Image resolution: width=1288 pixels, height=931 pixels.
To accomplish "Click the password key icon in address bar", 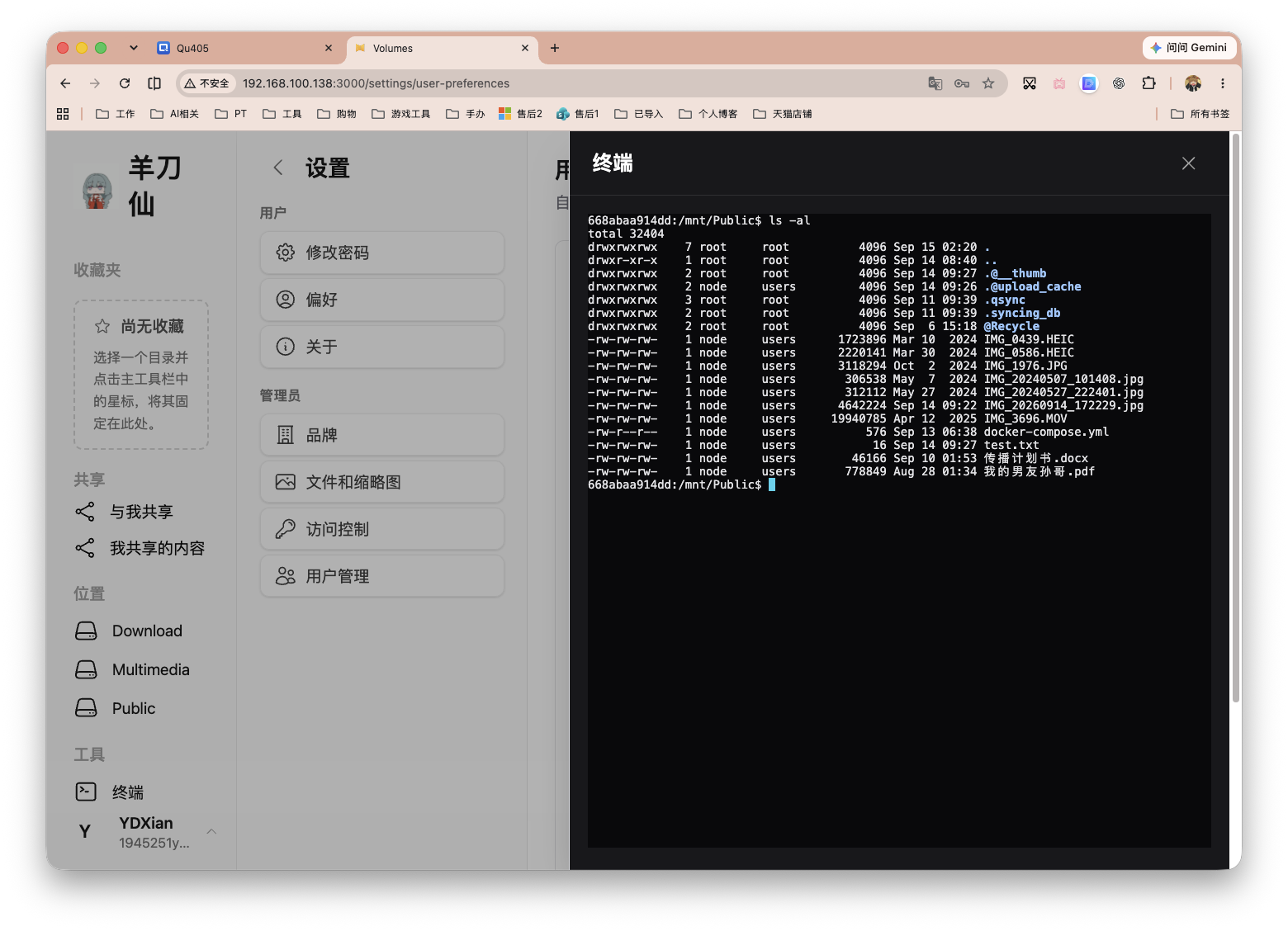I will tap(962, 83).
